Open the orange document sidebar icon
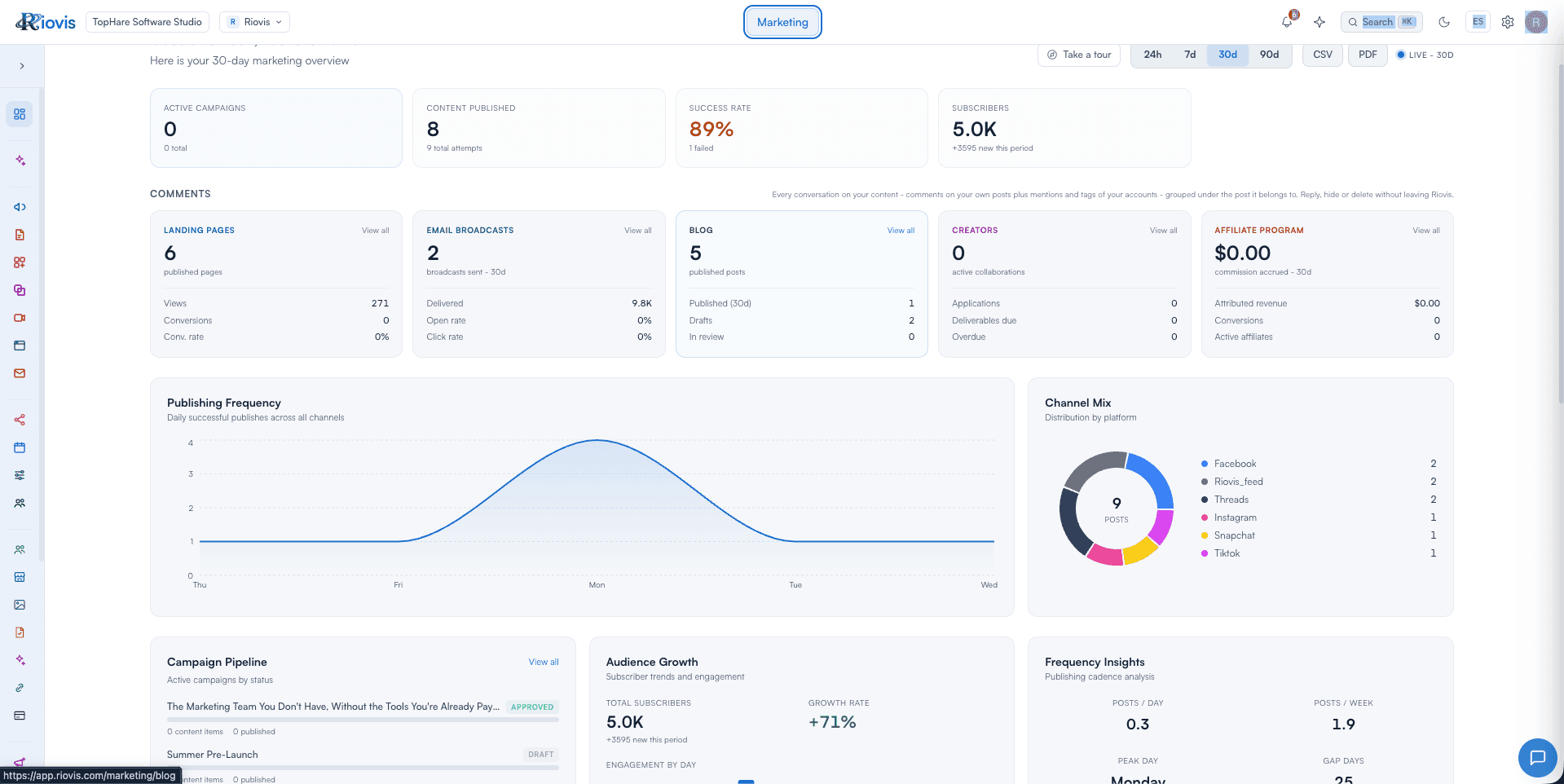 [20, 235]
